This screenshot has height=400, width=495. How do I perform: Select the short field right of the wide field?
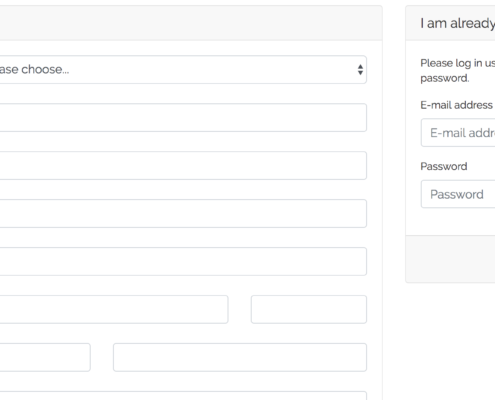pyautogui.click(x=309, y=309)
